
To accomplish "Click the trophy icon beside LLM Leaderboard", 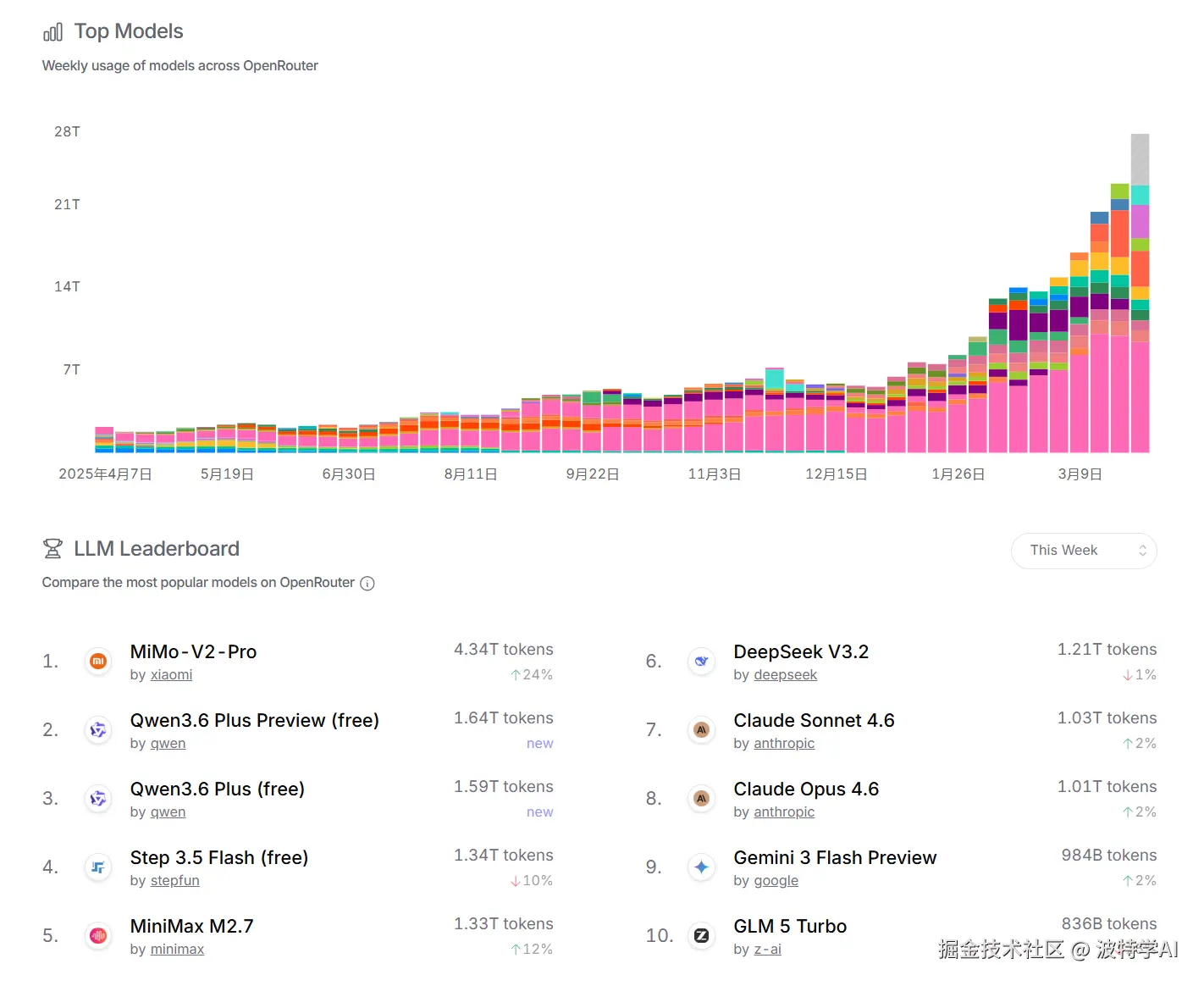I will point(52,549).
